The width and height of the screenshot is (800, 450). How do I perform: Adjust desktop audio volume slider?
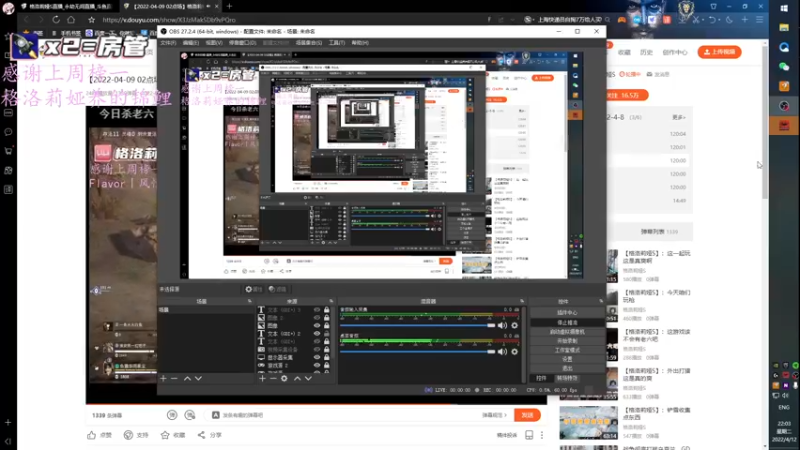point(417,352)
